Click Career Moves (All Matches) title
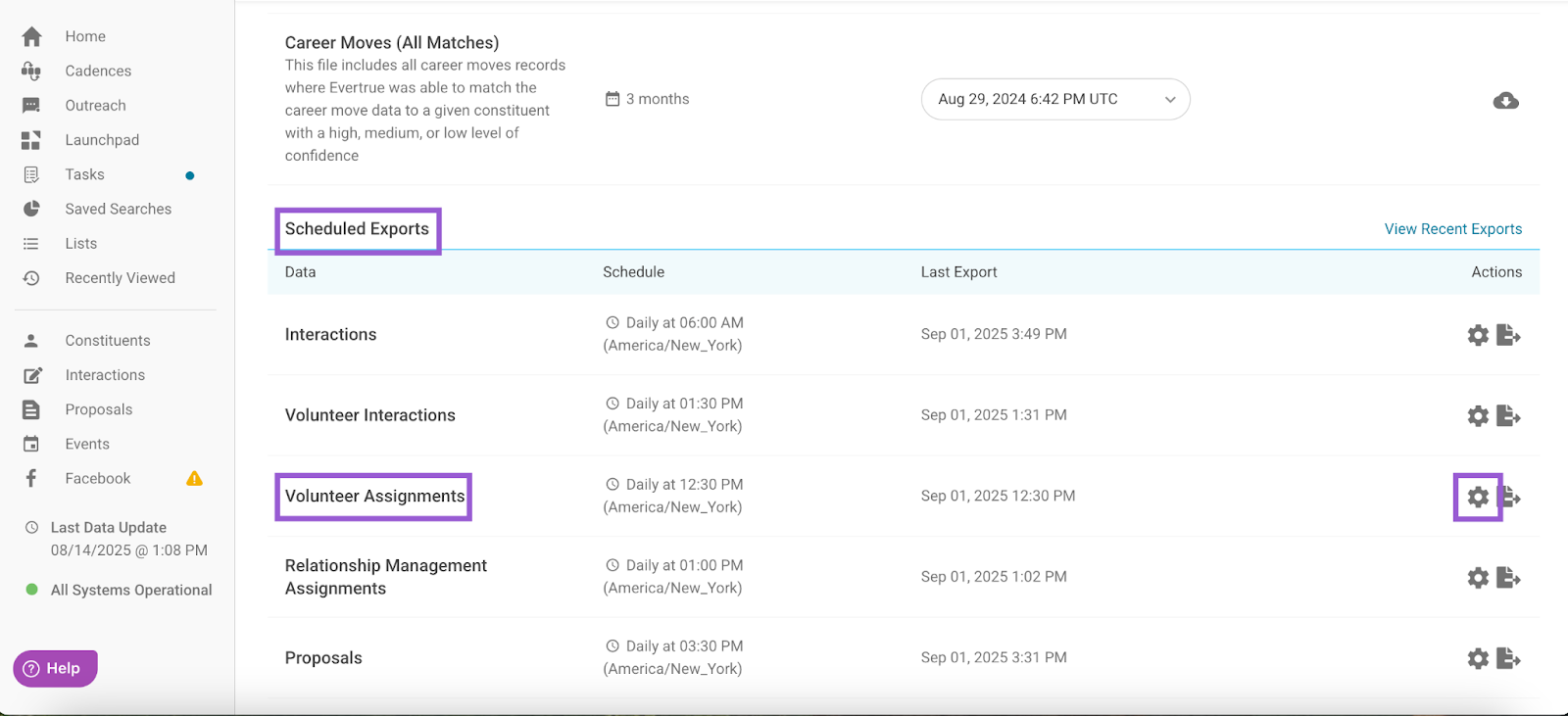1568x716 pixels. pos(392,43)
